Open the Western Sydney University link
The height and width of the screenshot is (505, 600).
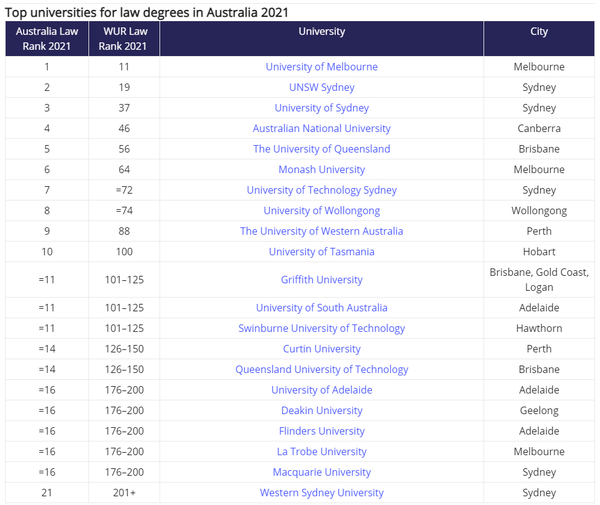pos(321,493)
